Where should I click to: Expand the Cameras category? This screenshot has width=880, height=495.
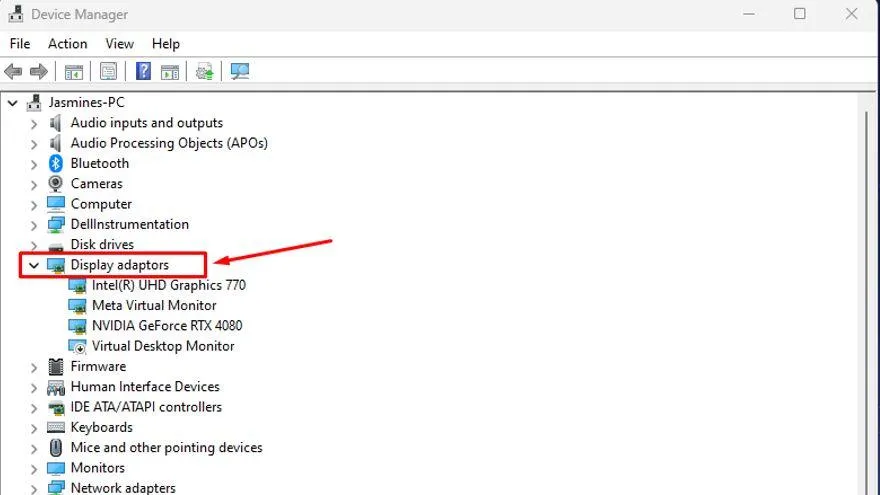pyautogui.click(x=34, y=185)
